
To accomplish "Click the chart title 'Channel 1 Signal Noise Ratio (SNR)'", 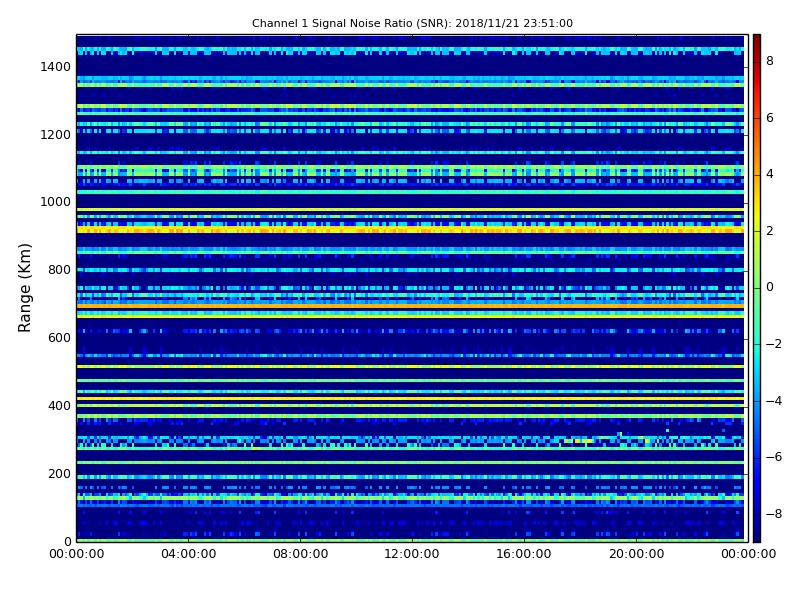I will (351, 23).
